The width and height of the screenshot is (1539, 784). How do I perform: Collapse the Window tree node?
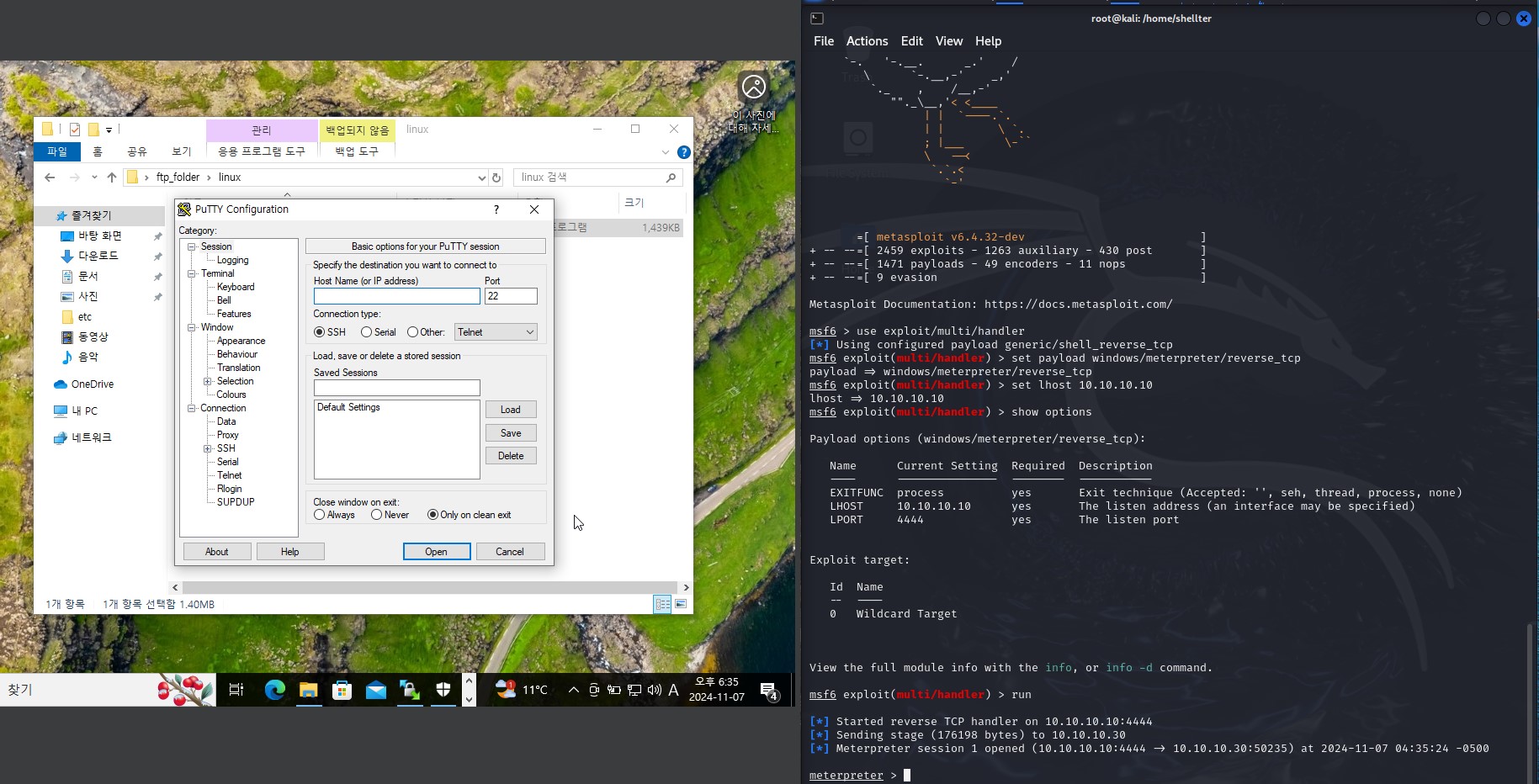pos(192,327)
